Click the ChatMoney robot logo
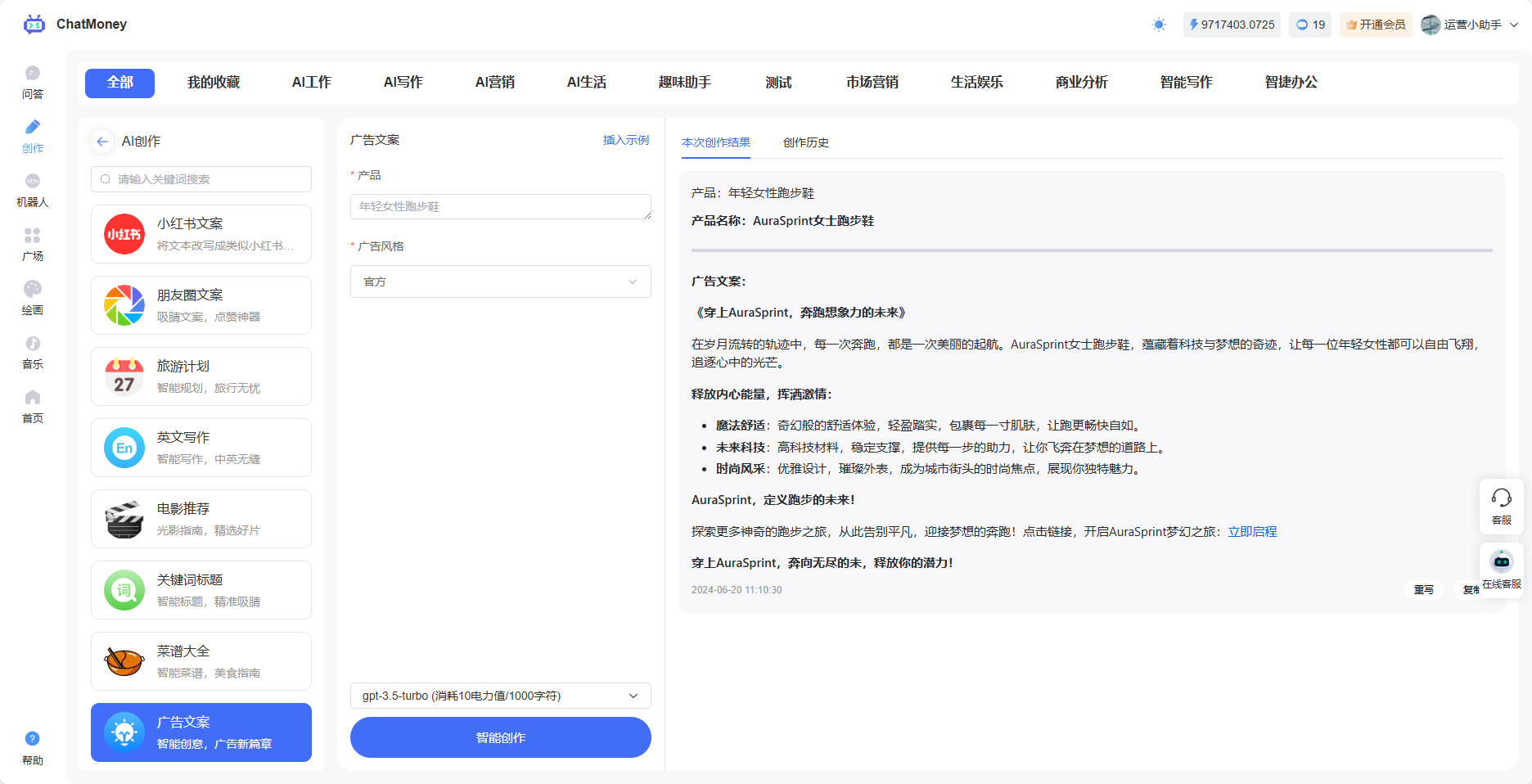 [x=34, y=25]
